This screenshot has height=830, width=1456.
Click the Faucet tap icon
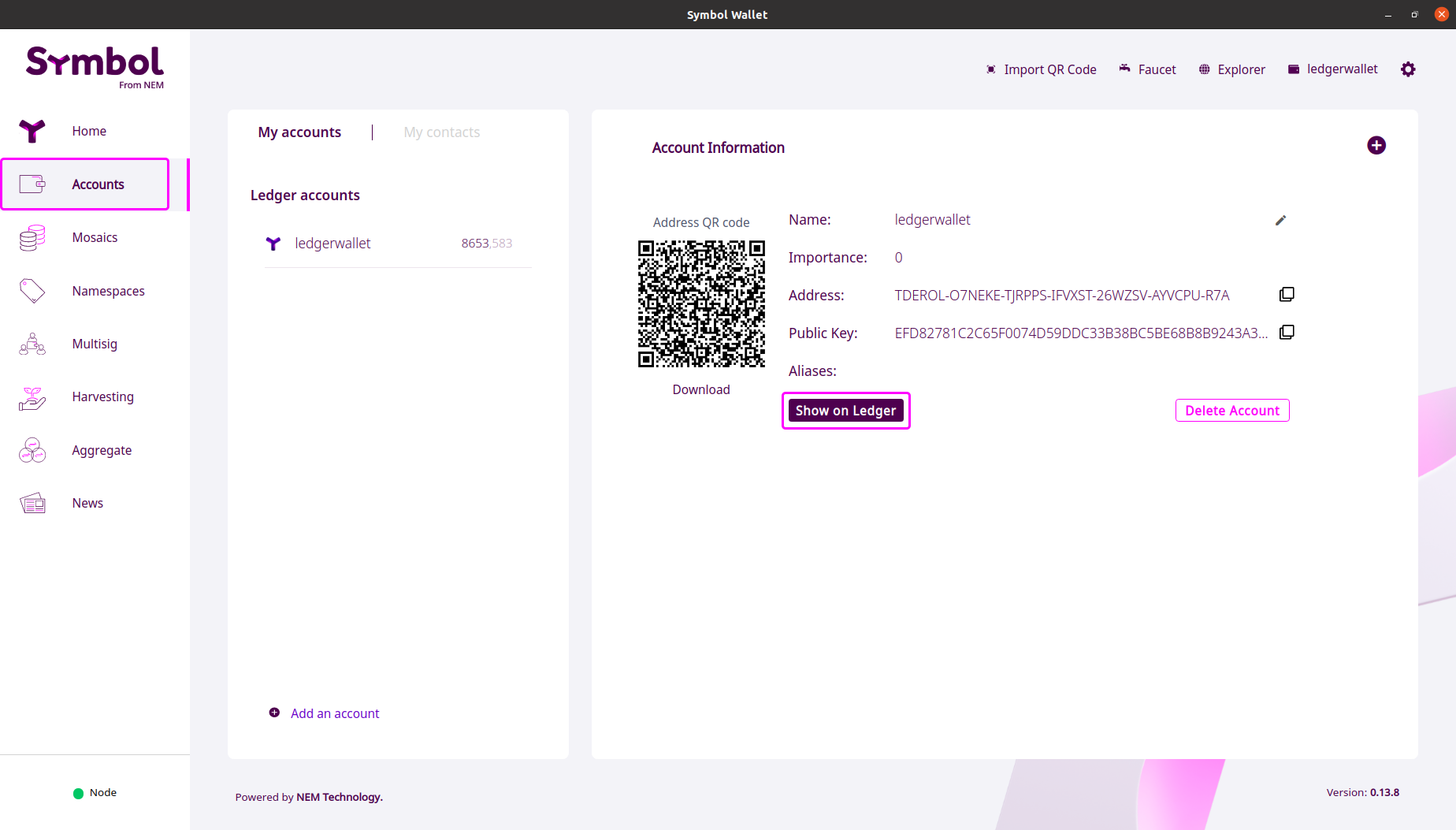click(1125, 69)
